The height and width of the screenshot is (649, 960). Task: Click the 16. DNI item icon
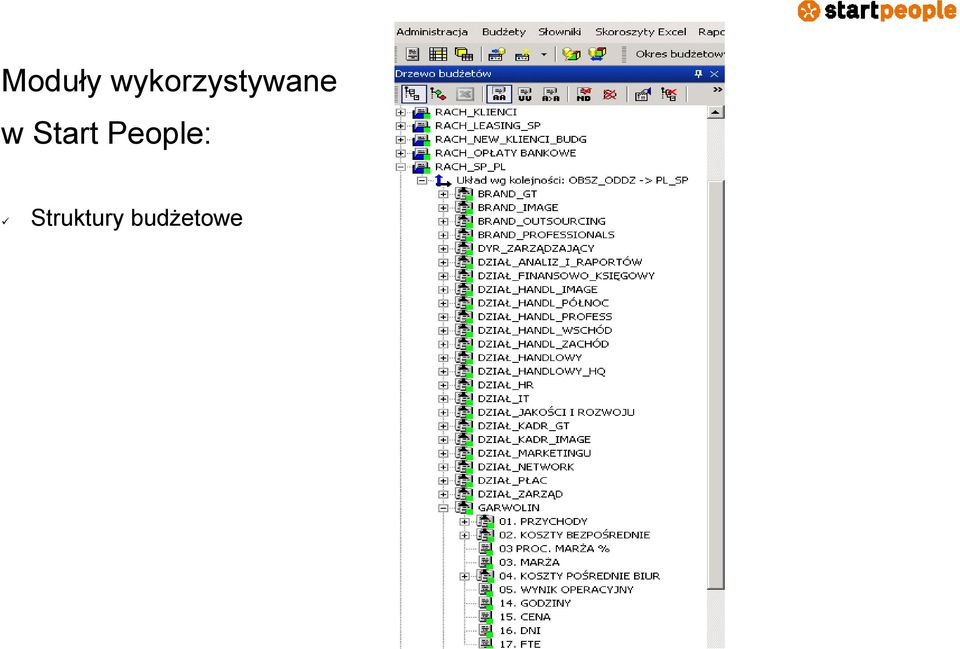[x=486, y=631]
